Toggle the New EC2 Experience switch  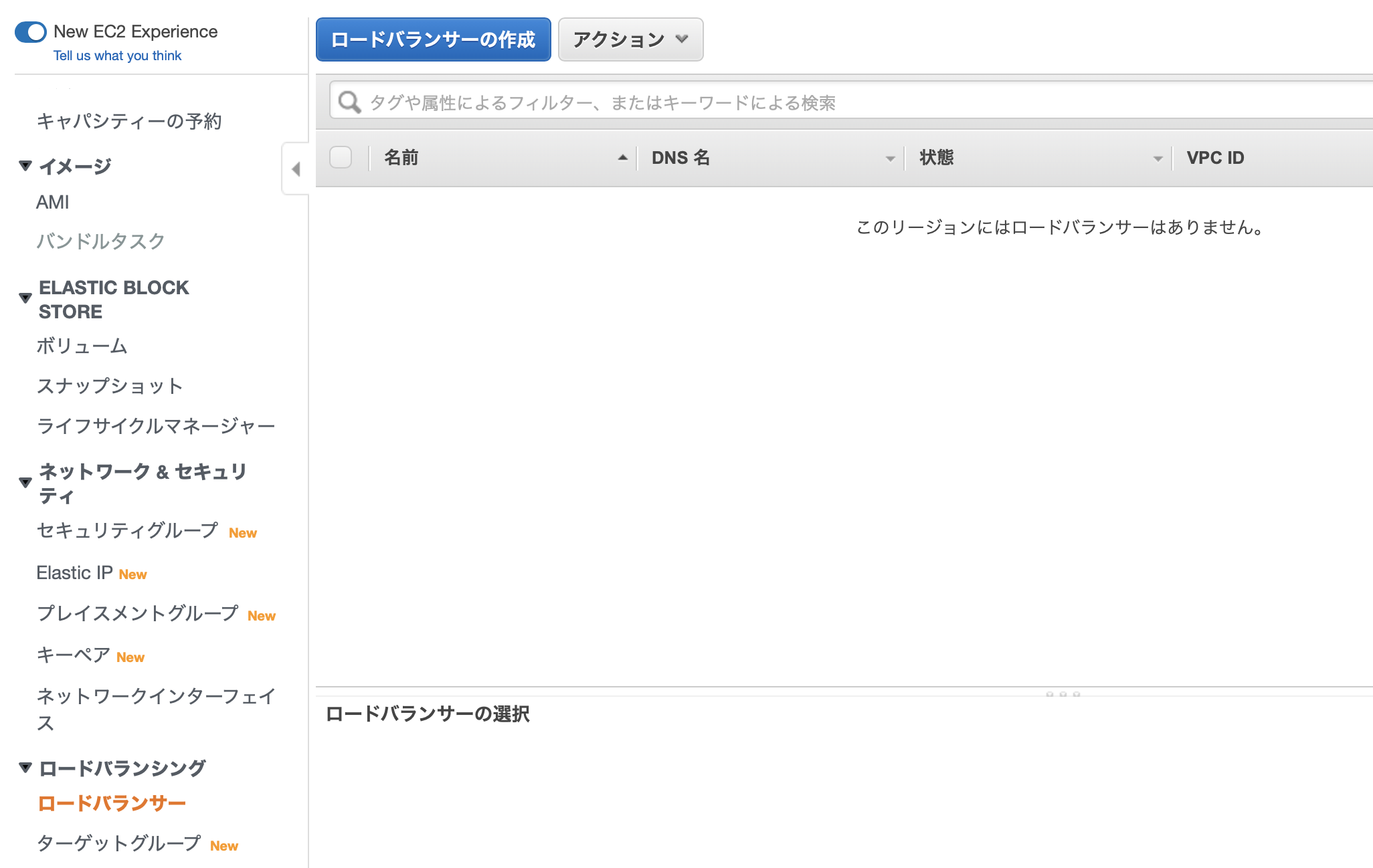[31, 31]
